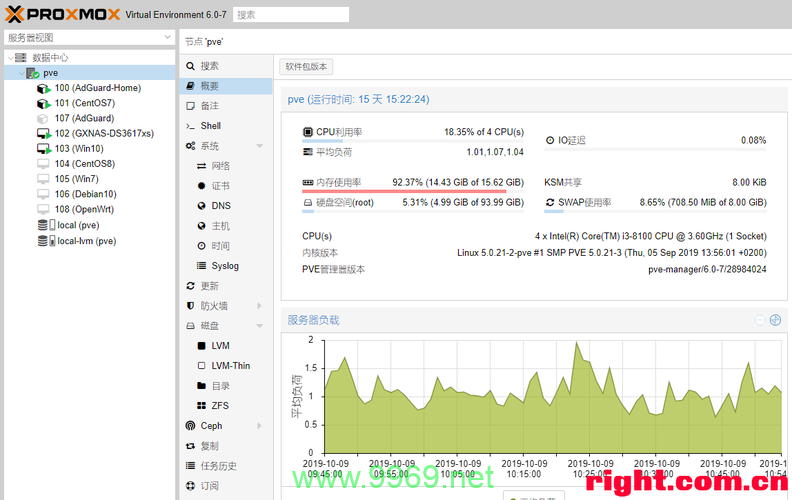Click the 103 (Win10) running VM icon
792x500 pixels.
tap(44, 149)
